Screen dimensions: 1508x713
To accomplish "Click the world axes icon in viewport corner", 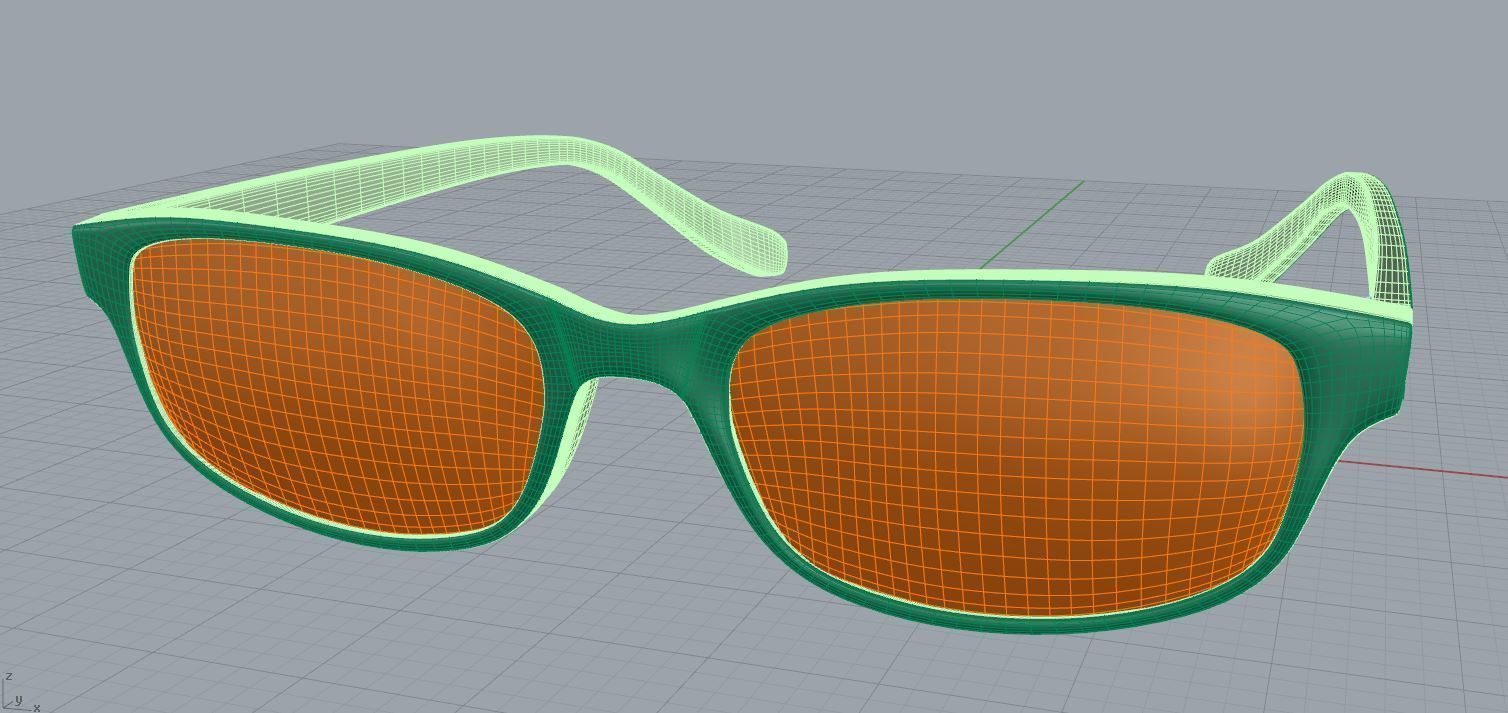I will pyautogui.click(x=21, y=693).
